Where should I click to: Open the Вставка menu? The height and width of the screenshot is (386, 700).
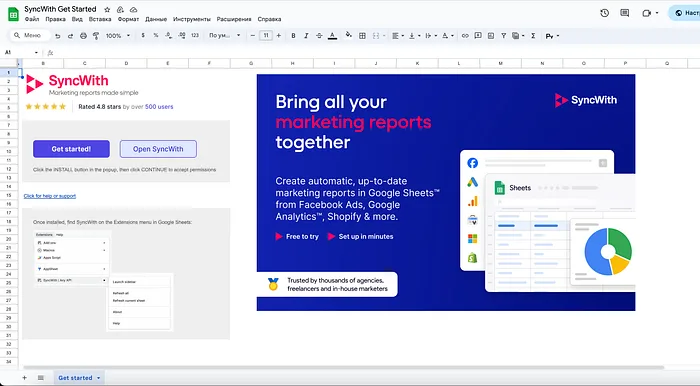point(100,19)
